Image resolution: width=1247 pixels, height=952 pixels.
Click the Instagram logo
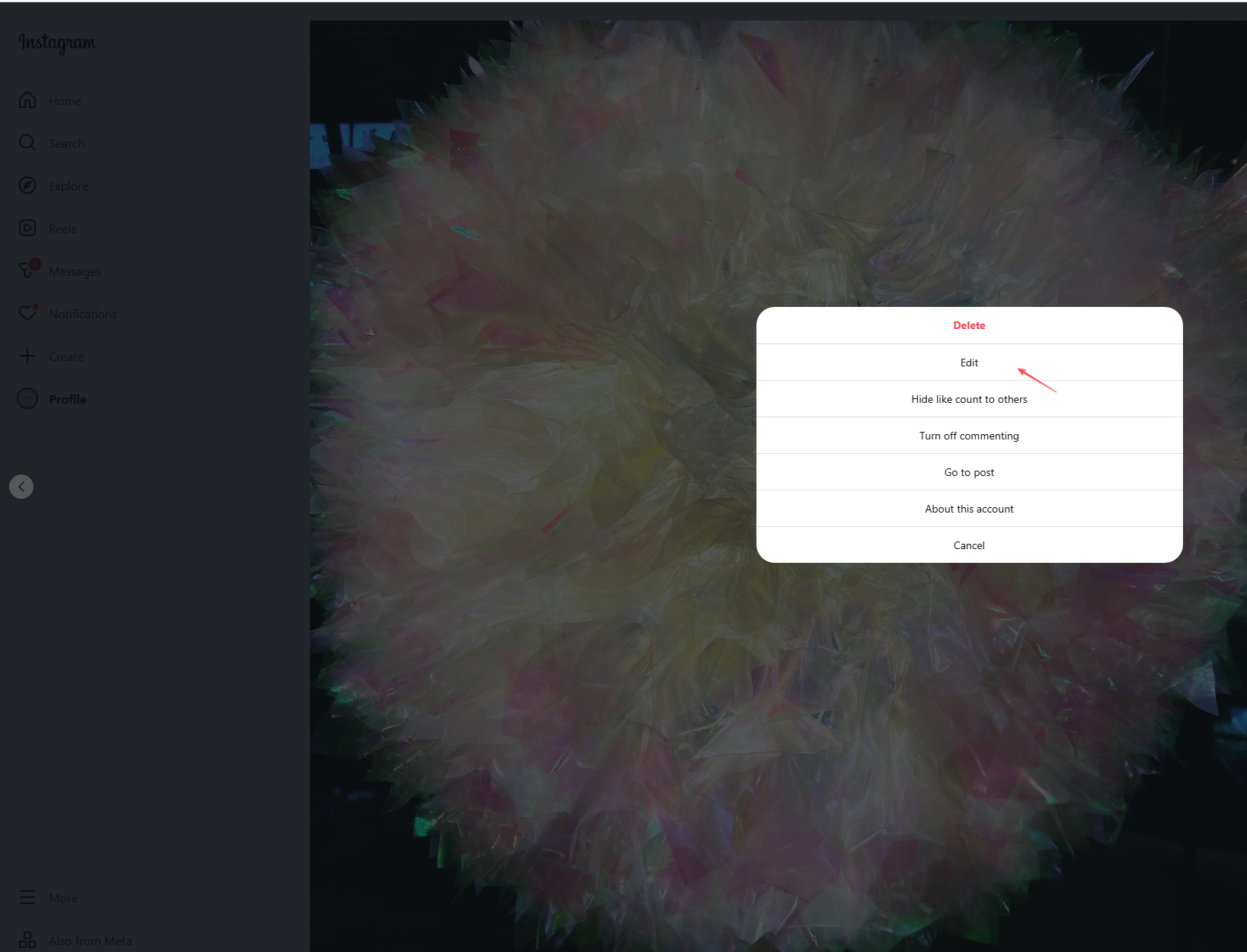(57, 43)
